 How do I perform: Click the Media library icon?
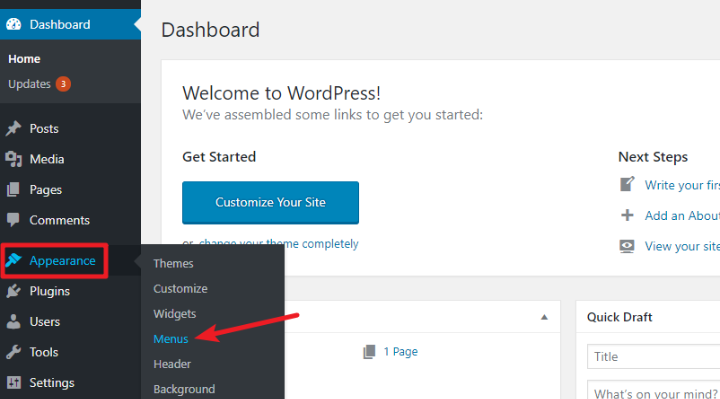pyautogui.click(x=14, y=159)
